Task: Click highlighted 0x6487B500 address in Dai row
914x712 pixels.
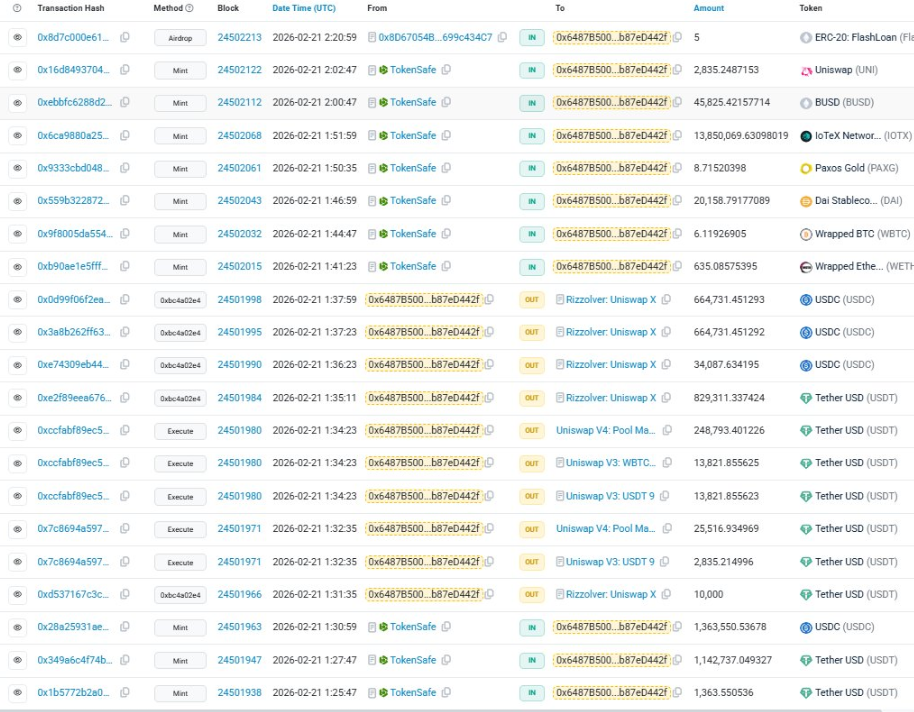Action: [611, 201]
